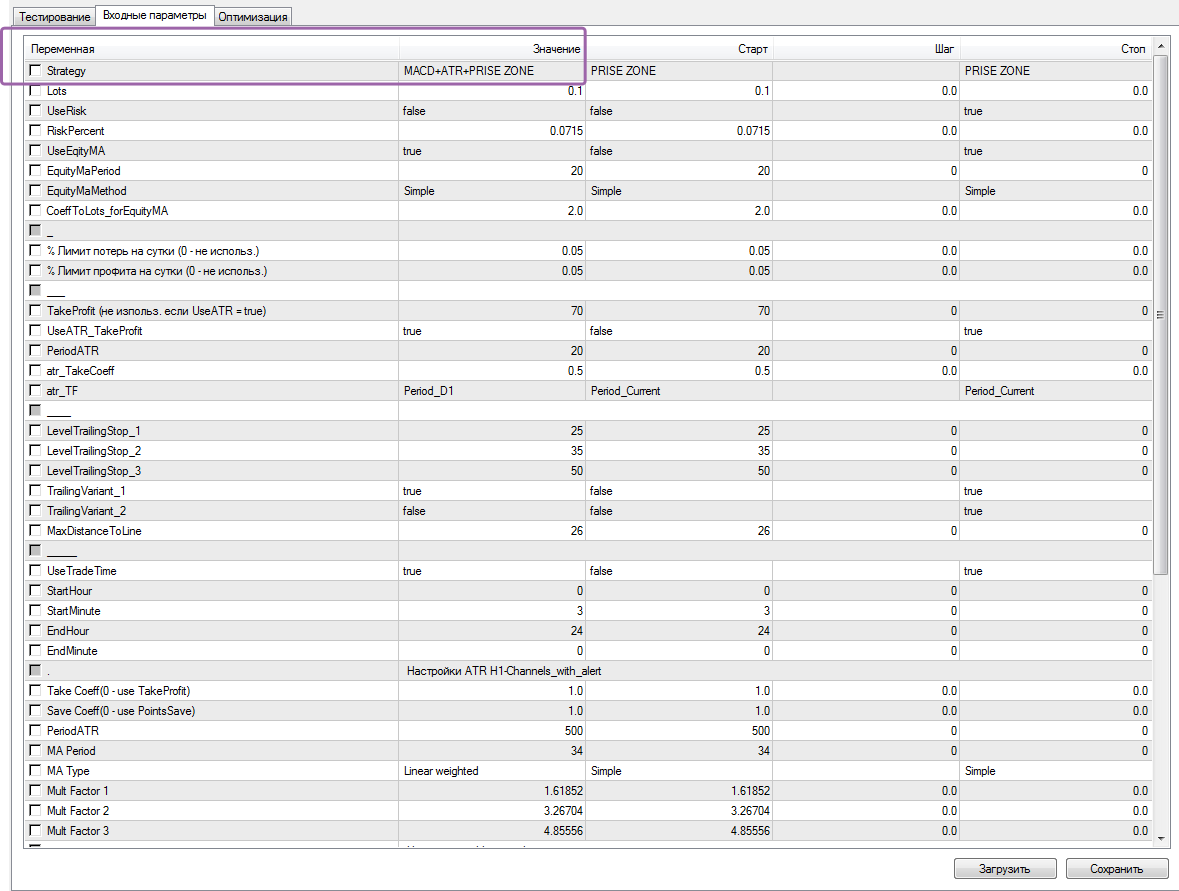
Task: Click the Стоп column header
Action: click(1056, 49)
